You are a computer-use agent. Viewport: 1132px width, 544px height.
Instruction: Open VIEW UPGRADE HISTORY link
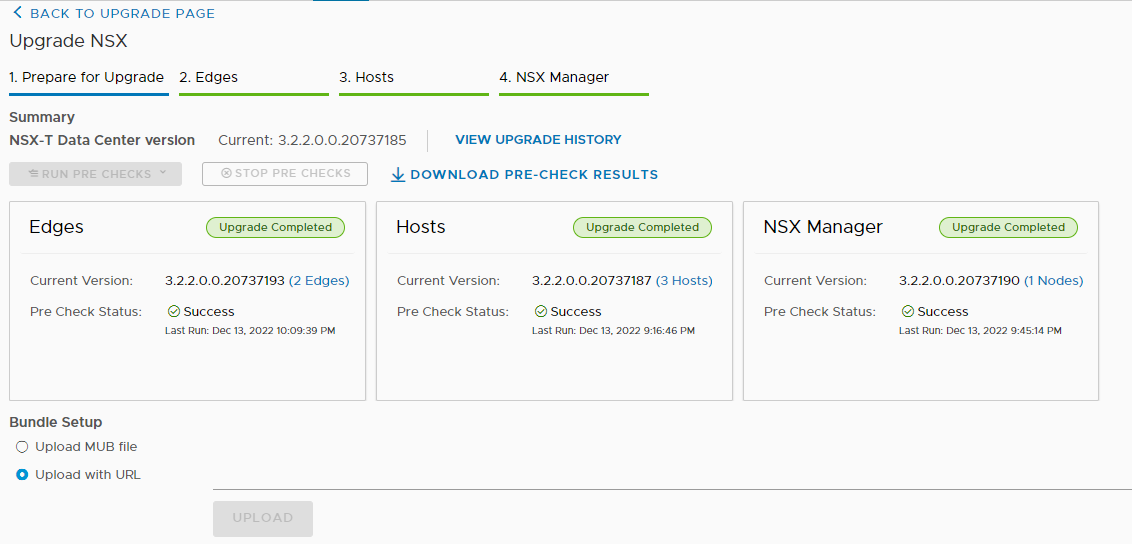[539, 140]
